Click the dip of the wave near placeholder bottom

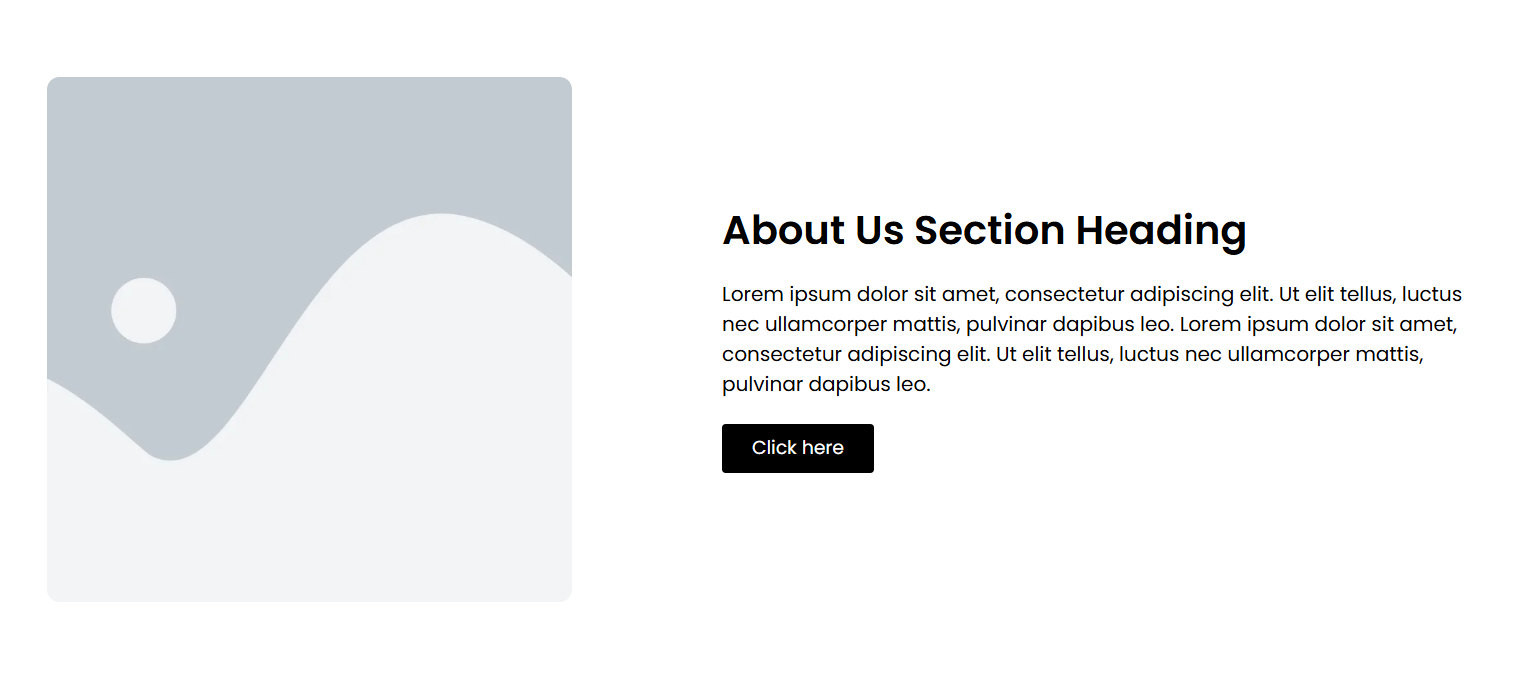pos(172,455)
